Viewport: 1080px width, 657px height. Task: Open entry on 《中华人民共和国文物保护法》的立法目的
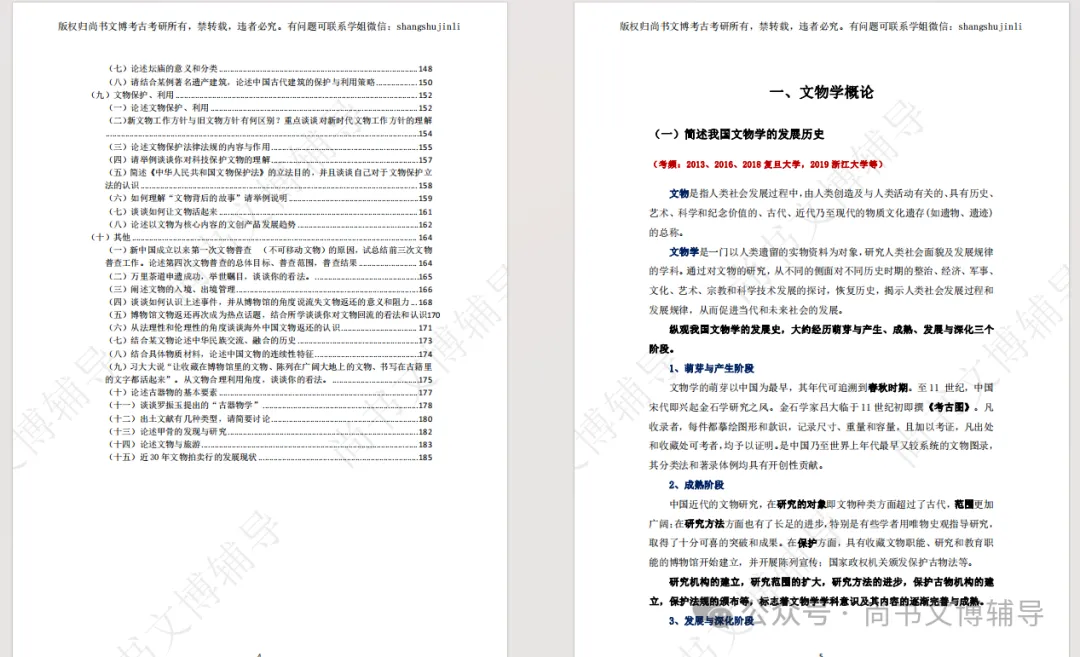coord(269,179)
